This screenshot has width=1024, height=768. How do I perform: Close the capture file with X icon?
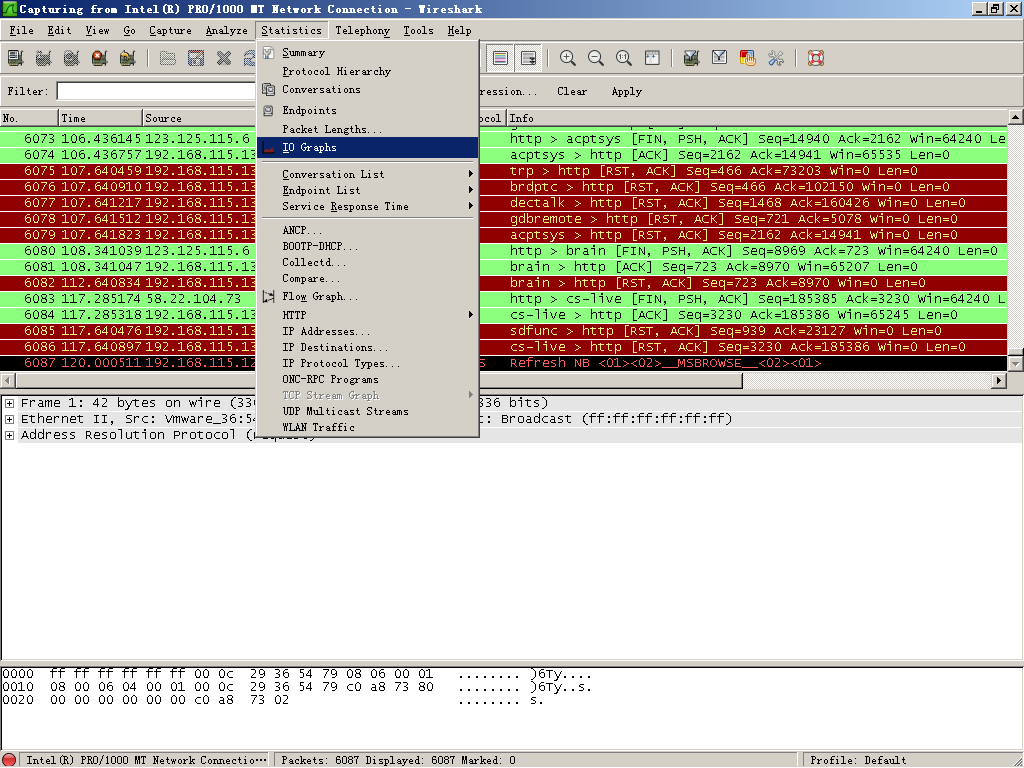point(224,58)
